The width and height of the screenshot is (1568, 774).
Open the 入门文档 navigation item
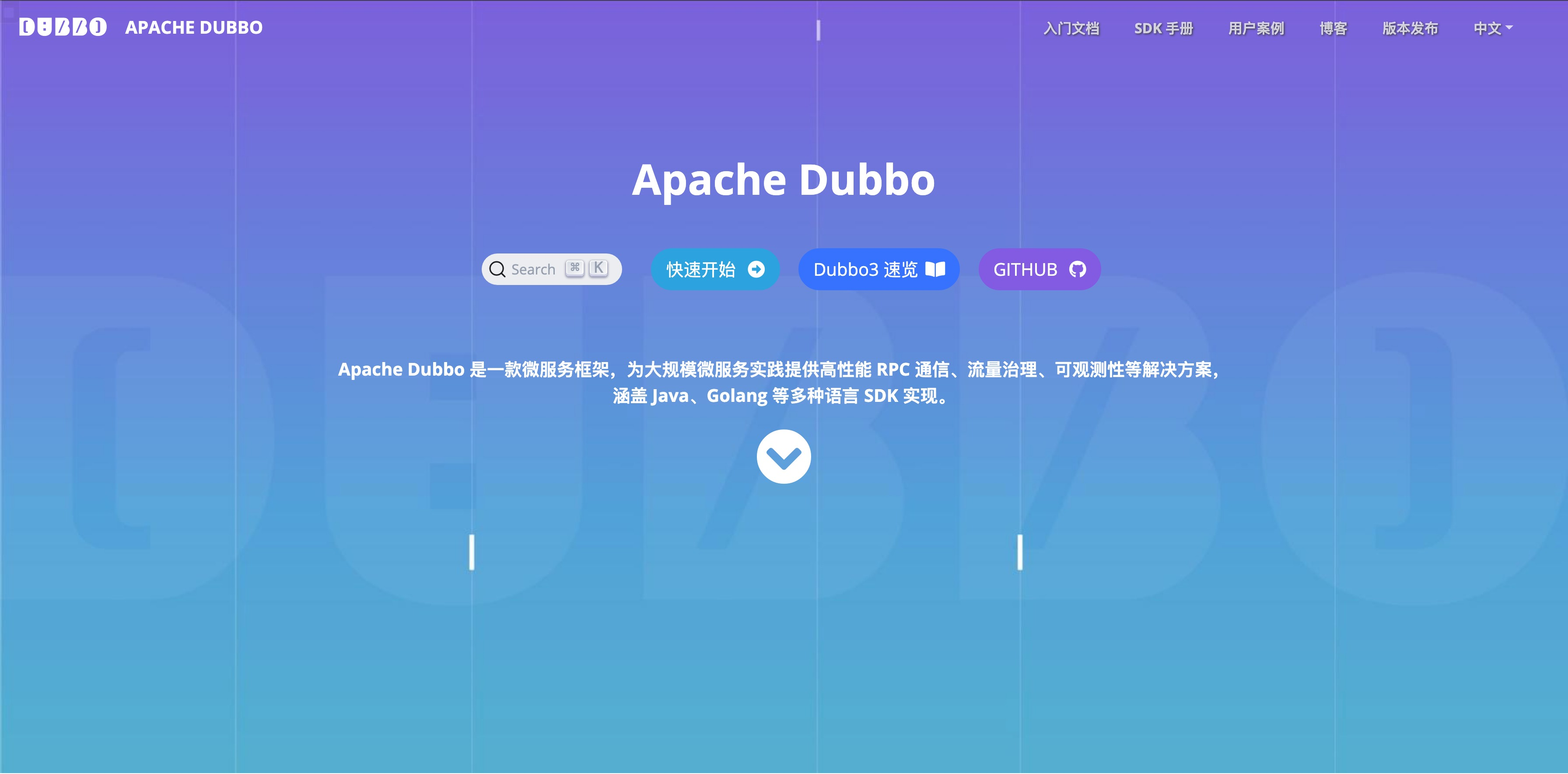(x=1071, y=28)
